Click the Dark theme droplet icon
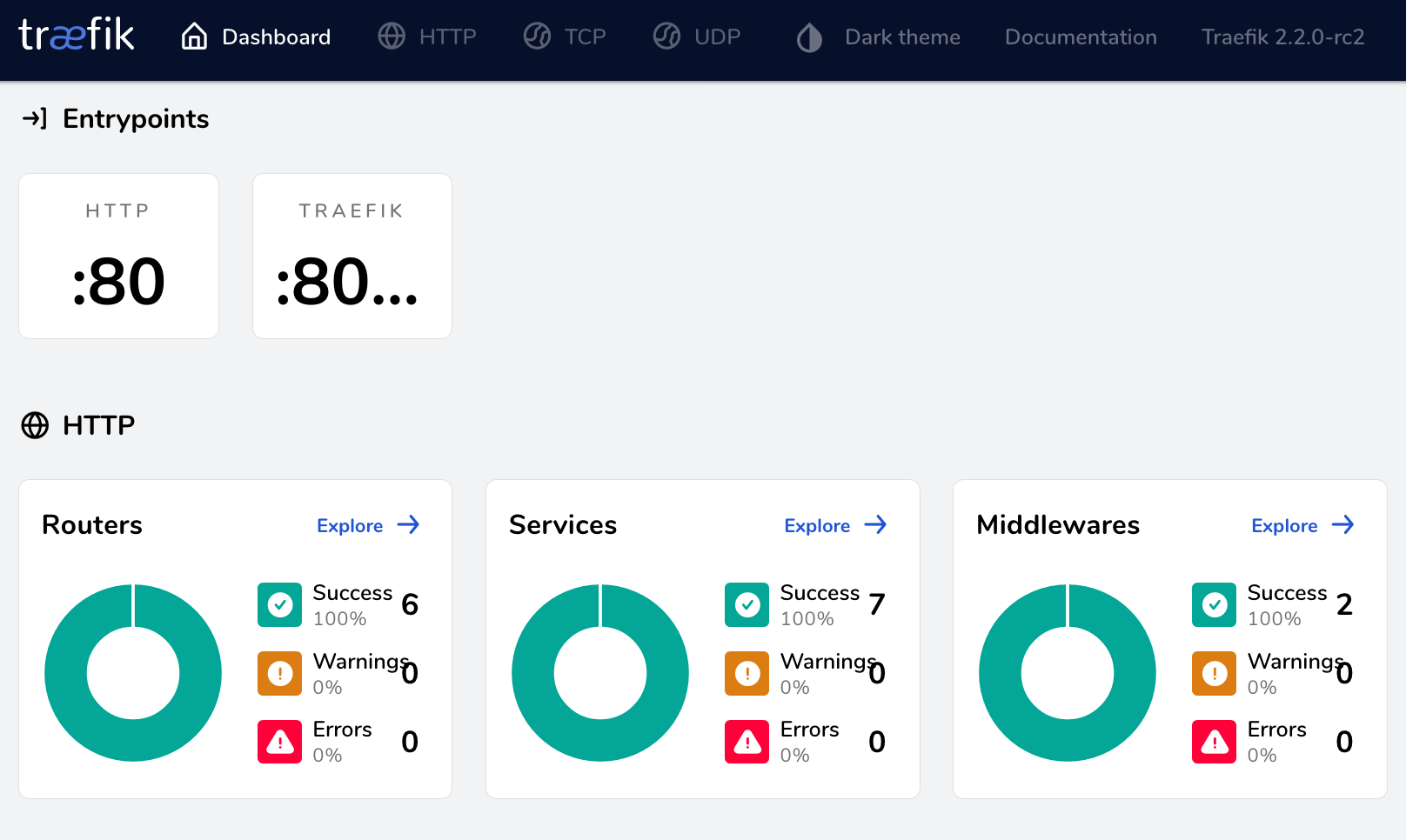The image size is (1406, 840). [809, 37]
